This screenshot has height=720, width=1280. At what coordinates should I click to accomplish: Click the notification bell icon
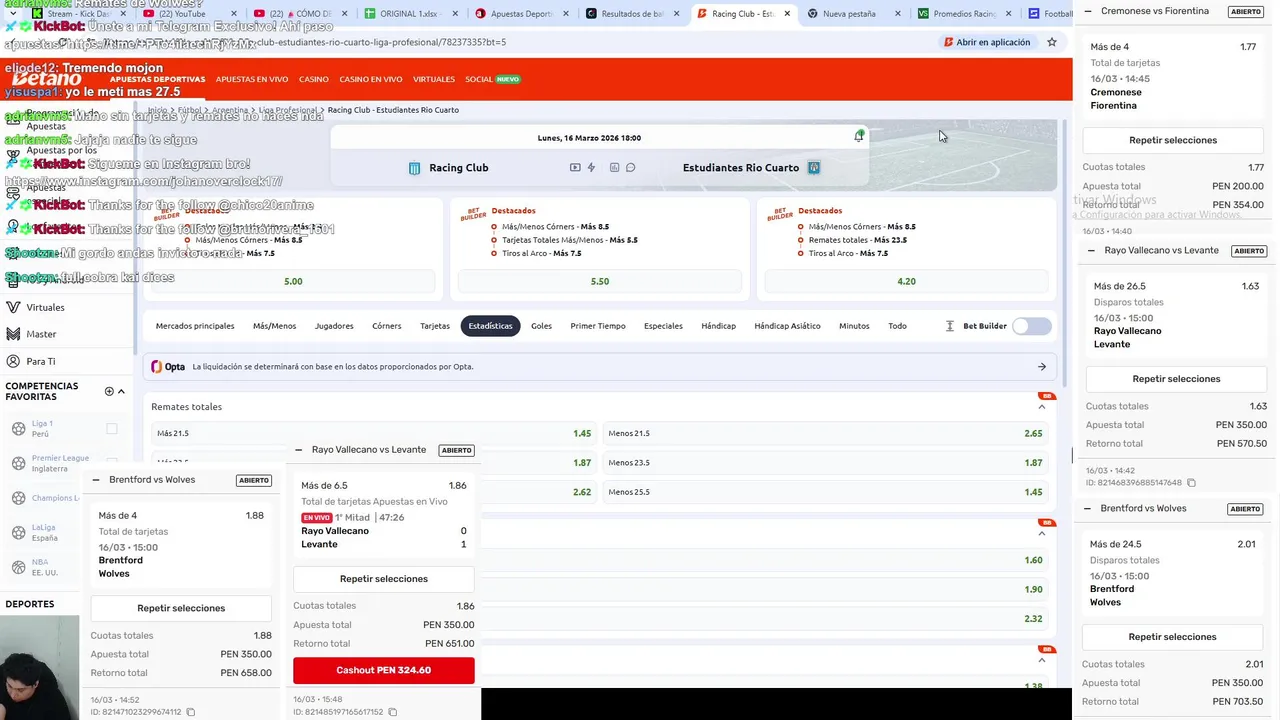pyautogui.click(x=859, y=137)
